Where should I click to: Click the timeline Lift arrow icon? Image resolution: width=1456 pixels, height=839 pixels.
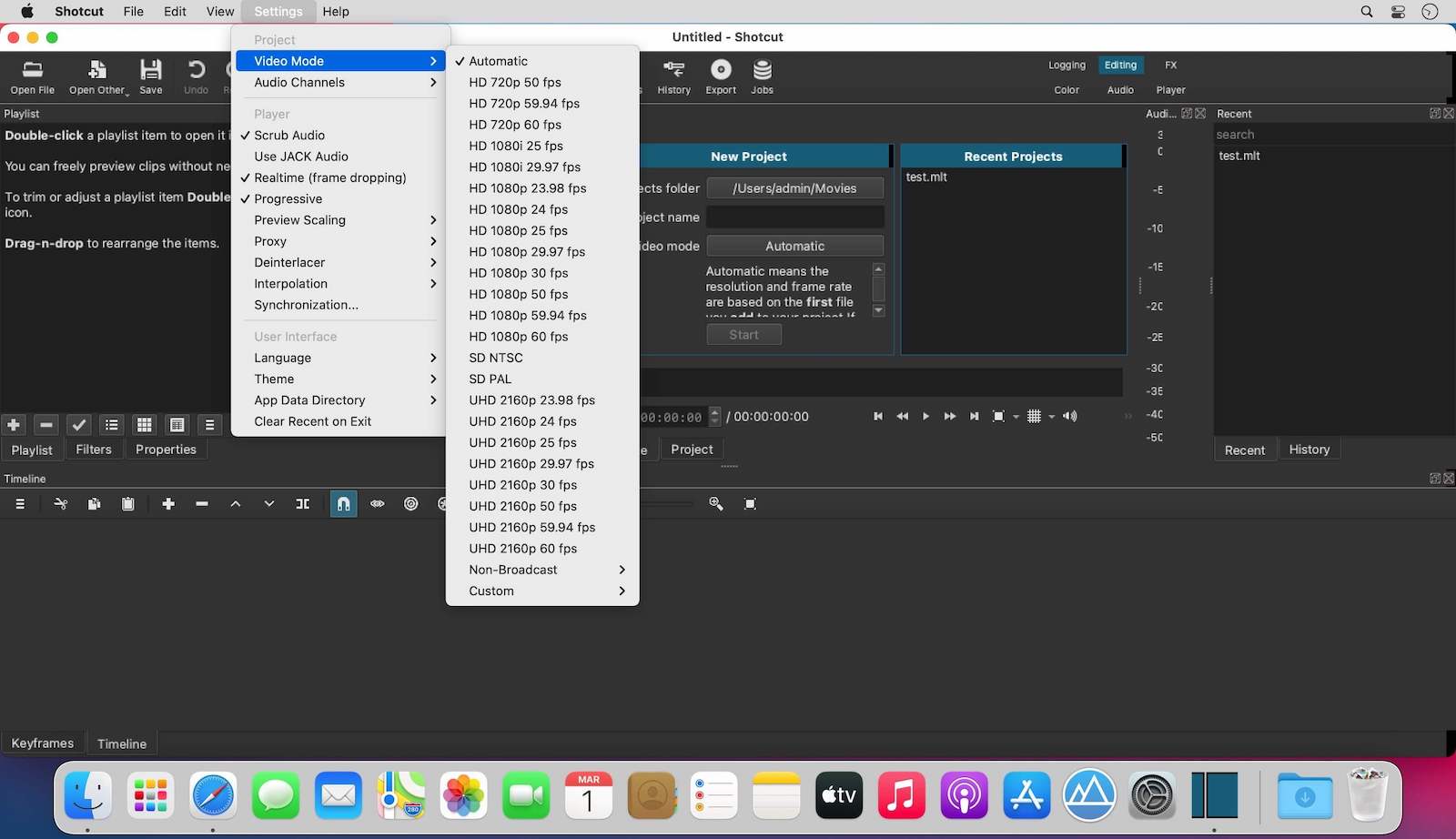(236, 504)
